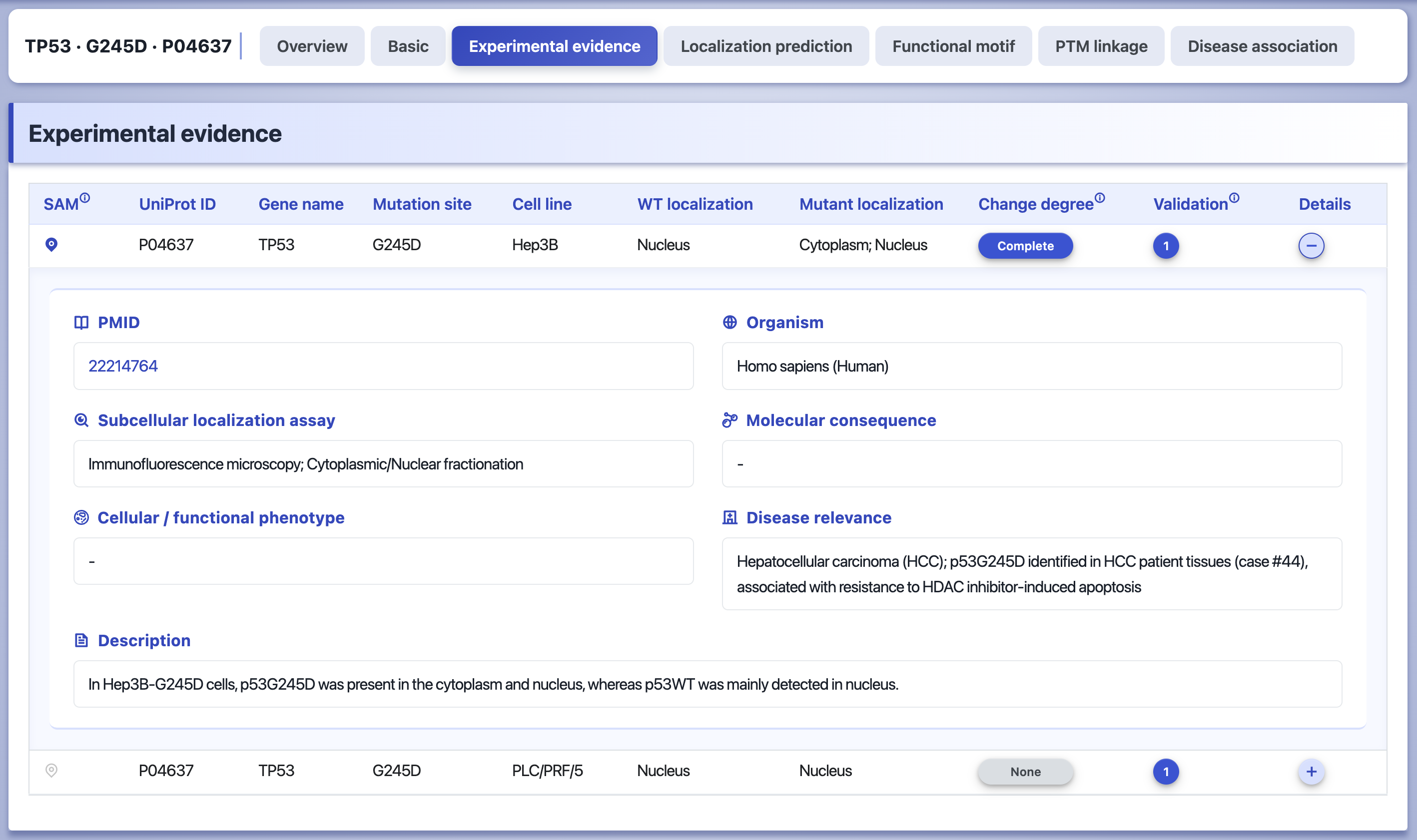The image size is (1417, 840).
Task: Click the Gene name column header
Action: point(301,204)
